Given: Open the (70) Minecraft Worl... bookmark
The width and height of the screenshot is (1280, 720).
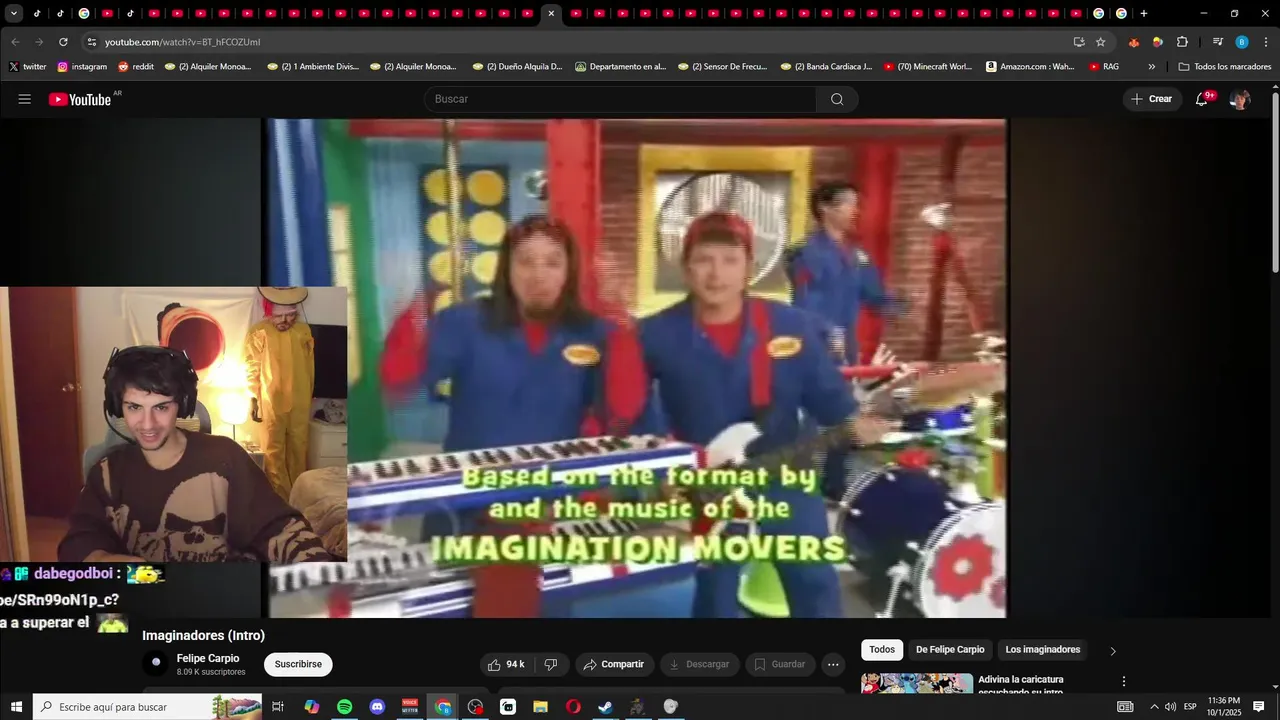Looking at the screenshot, I should coord(927,67).
